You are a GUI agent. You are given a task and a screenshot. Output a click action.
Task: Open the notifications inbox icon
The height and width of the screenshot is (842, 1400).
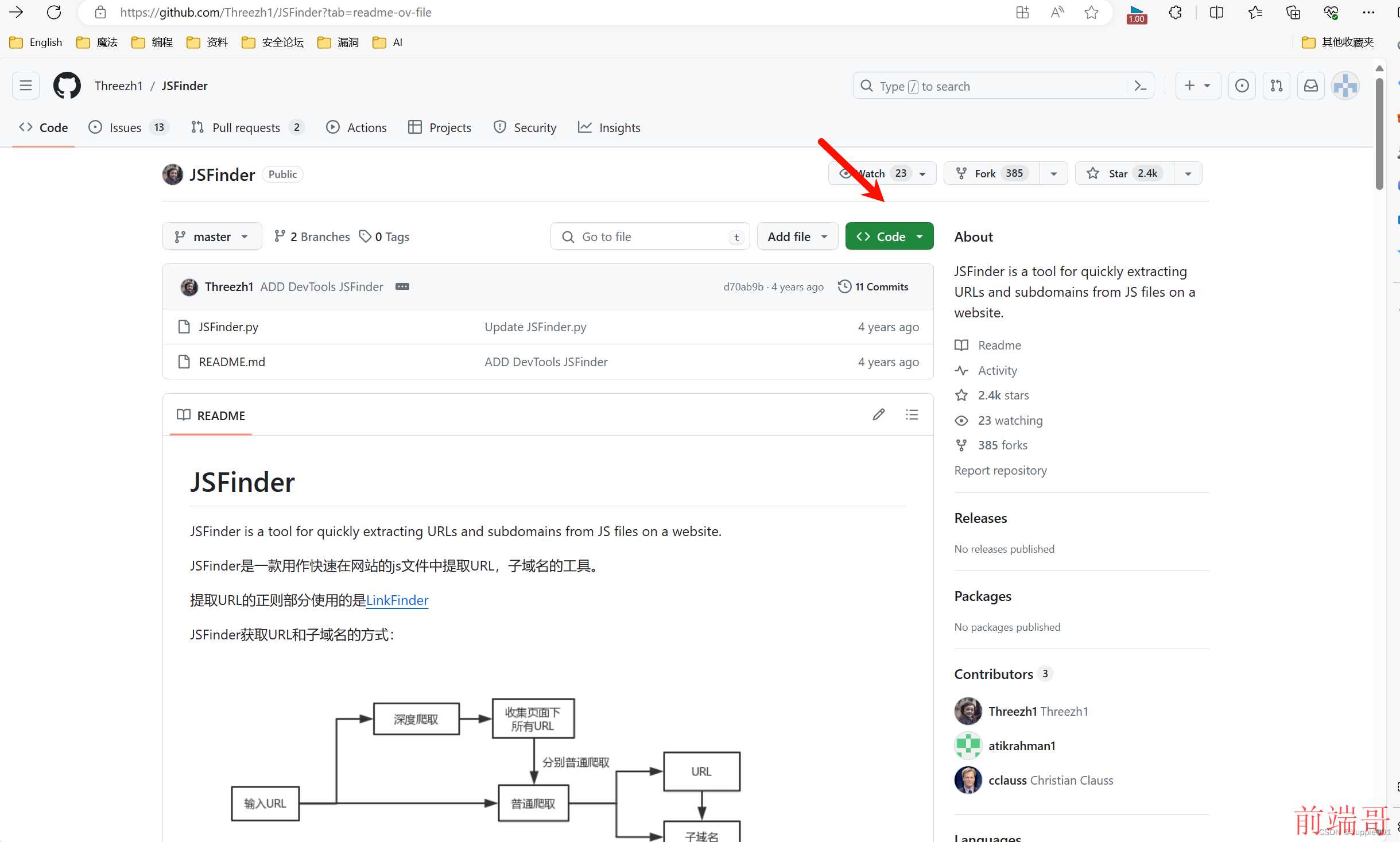(x=1311, y=86)
